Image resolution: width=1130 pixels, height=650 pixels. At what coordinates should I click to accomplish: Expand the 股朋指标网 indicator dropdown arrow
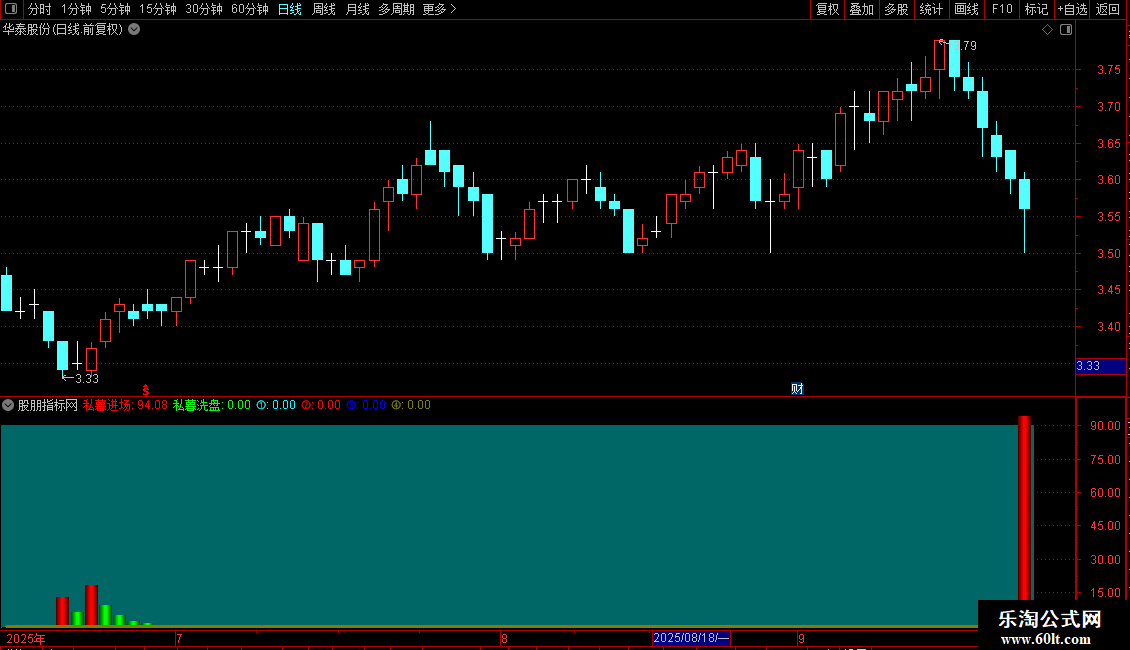pos(8,405)
